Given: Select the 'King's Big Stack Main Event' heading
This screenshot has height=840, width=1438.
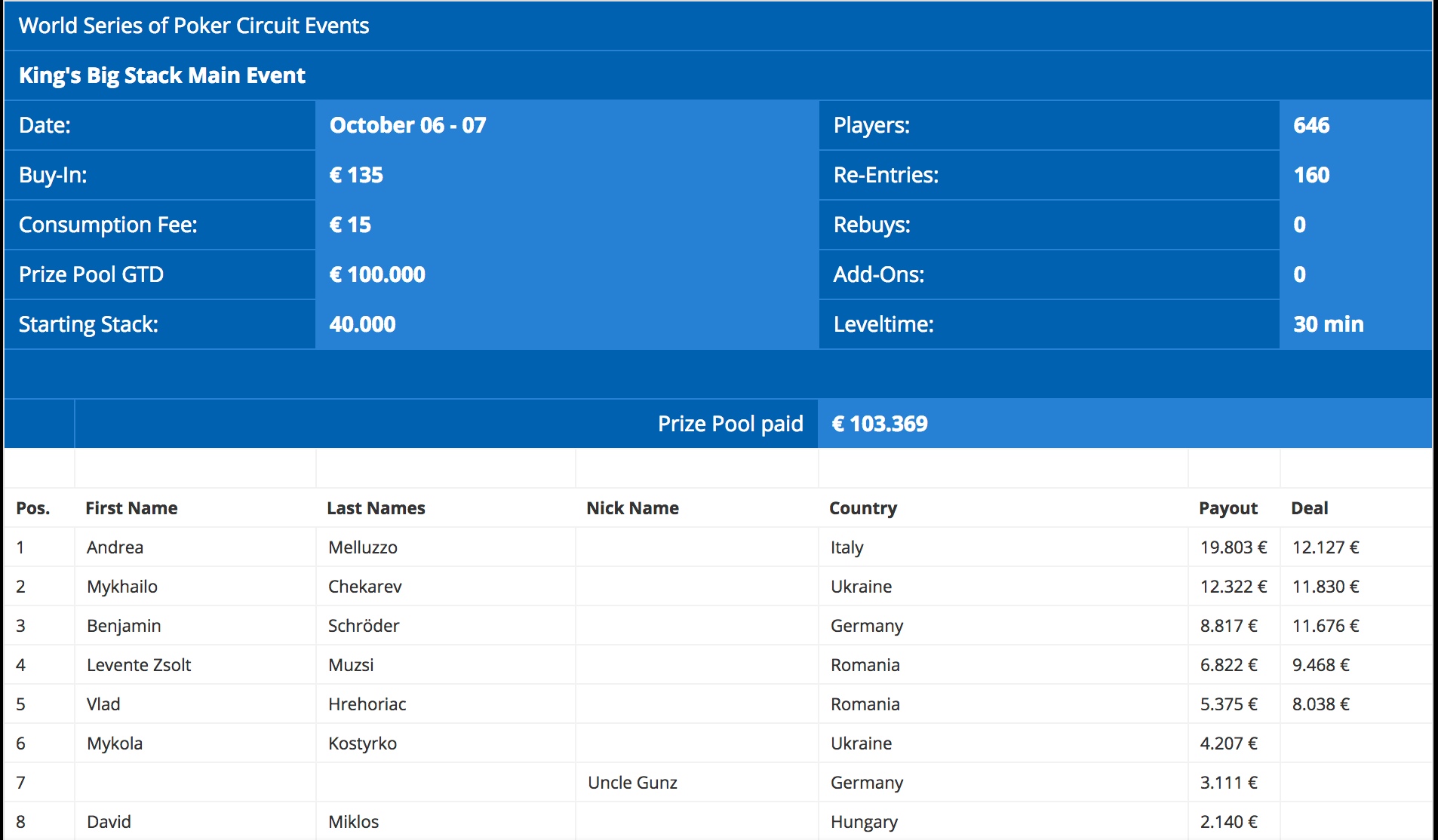Looking at the screenshot, I should pyautogui.click(x=162, y=75).
